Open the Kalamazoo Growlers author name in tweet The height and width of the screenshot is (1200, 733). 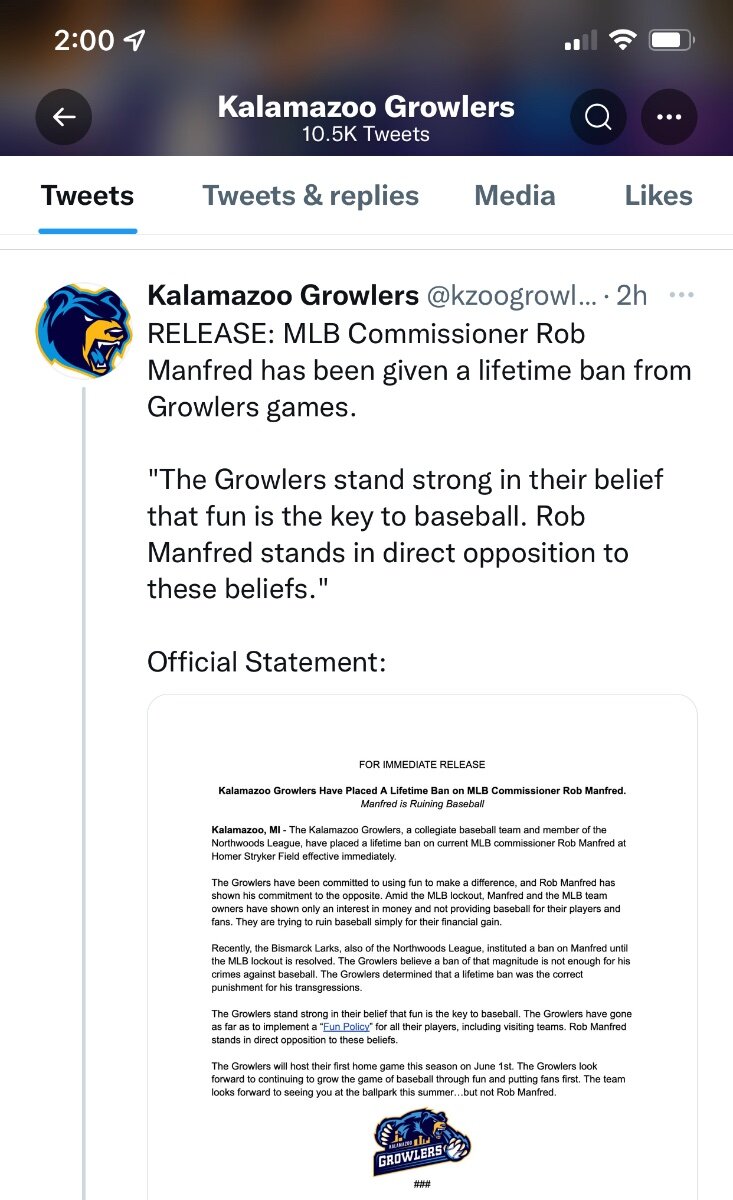coord(282,296)
